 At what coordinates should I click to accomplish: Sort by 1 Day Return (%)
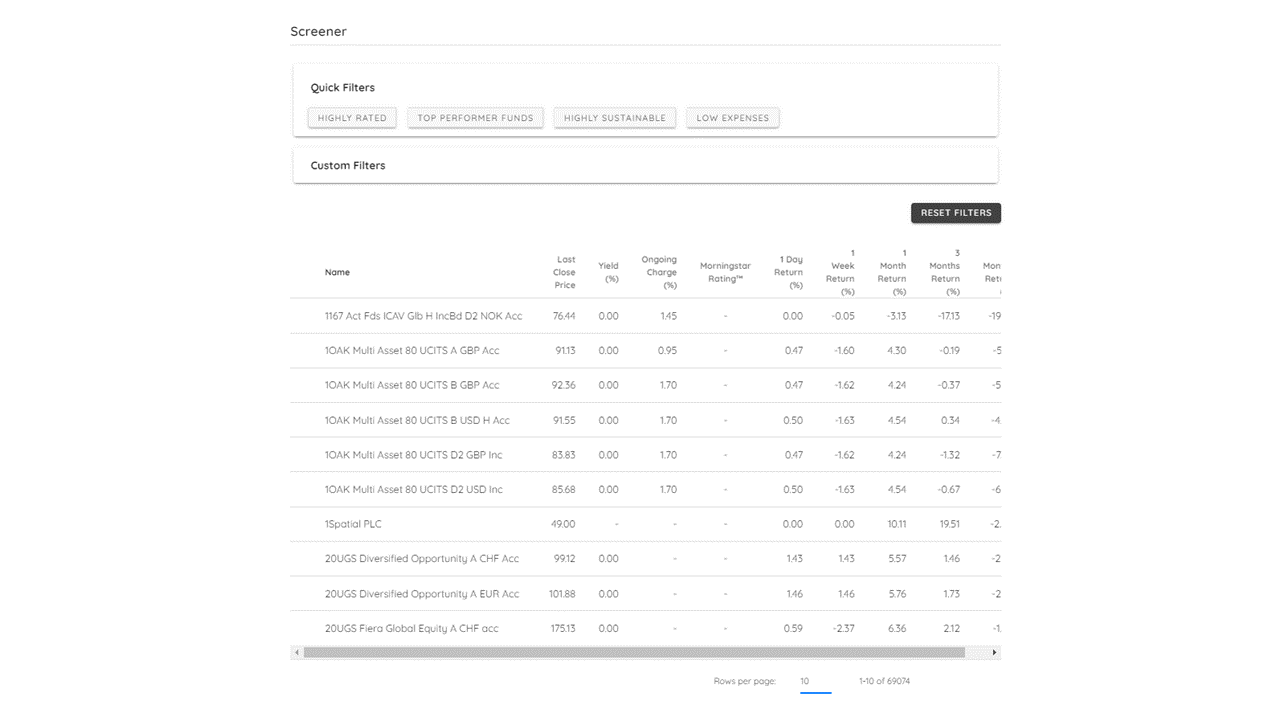click(789, 271)
